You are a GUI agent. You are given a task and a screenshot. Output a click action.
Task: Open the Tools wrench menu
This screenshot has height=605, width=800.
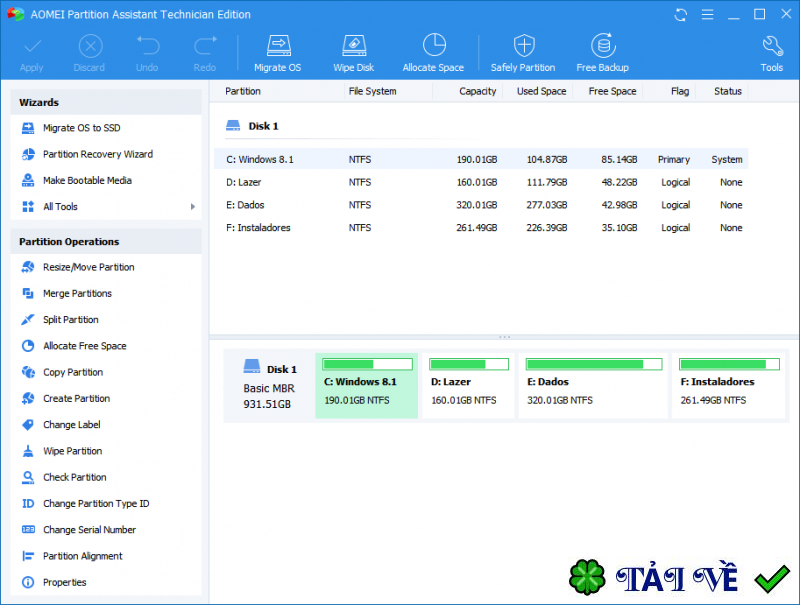click(771, 52)
